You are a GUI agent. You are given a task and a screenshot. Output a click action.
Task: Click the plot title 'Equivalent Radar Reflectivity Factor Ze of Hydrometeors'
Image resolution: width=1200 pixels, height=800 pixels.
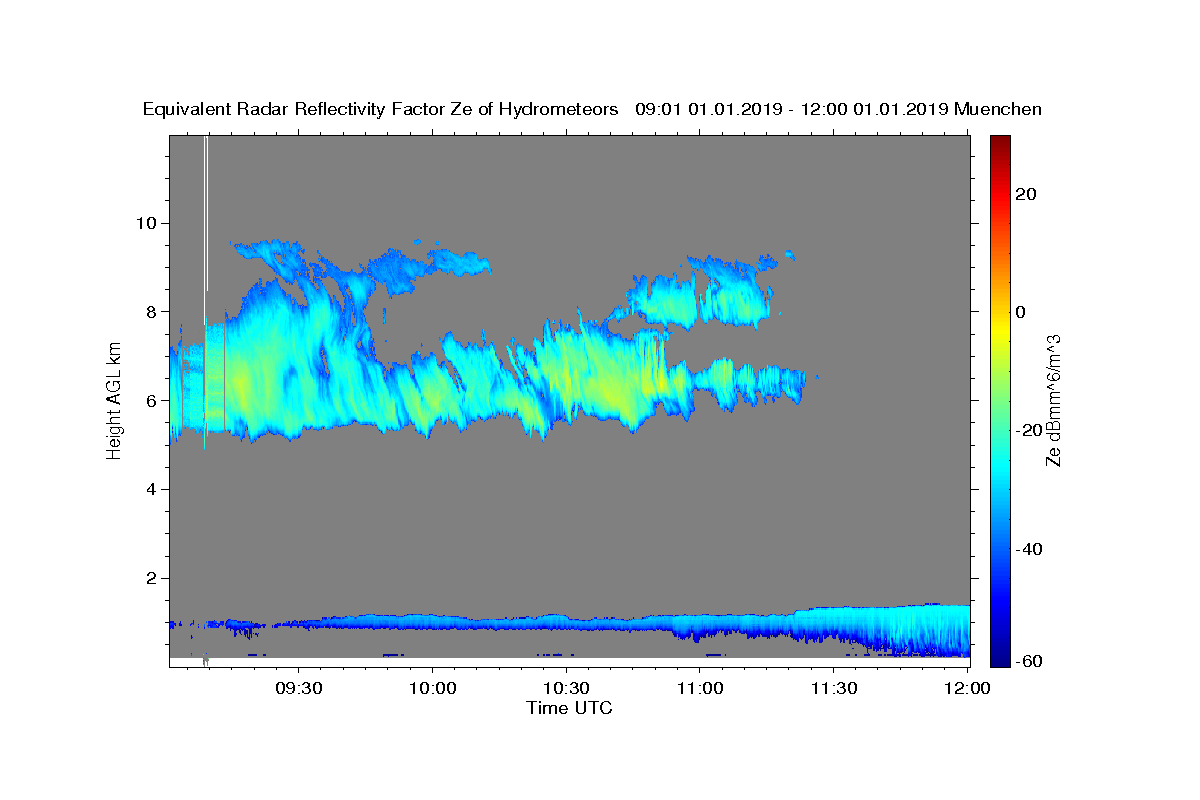pos(381,110)
